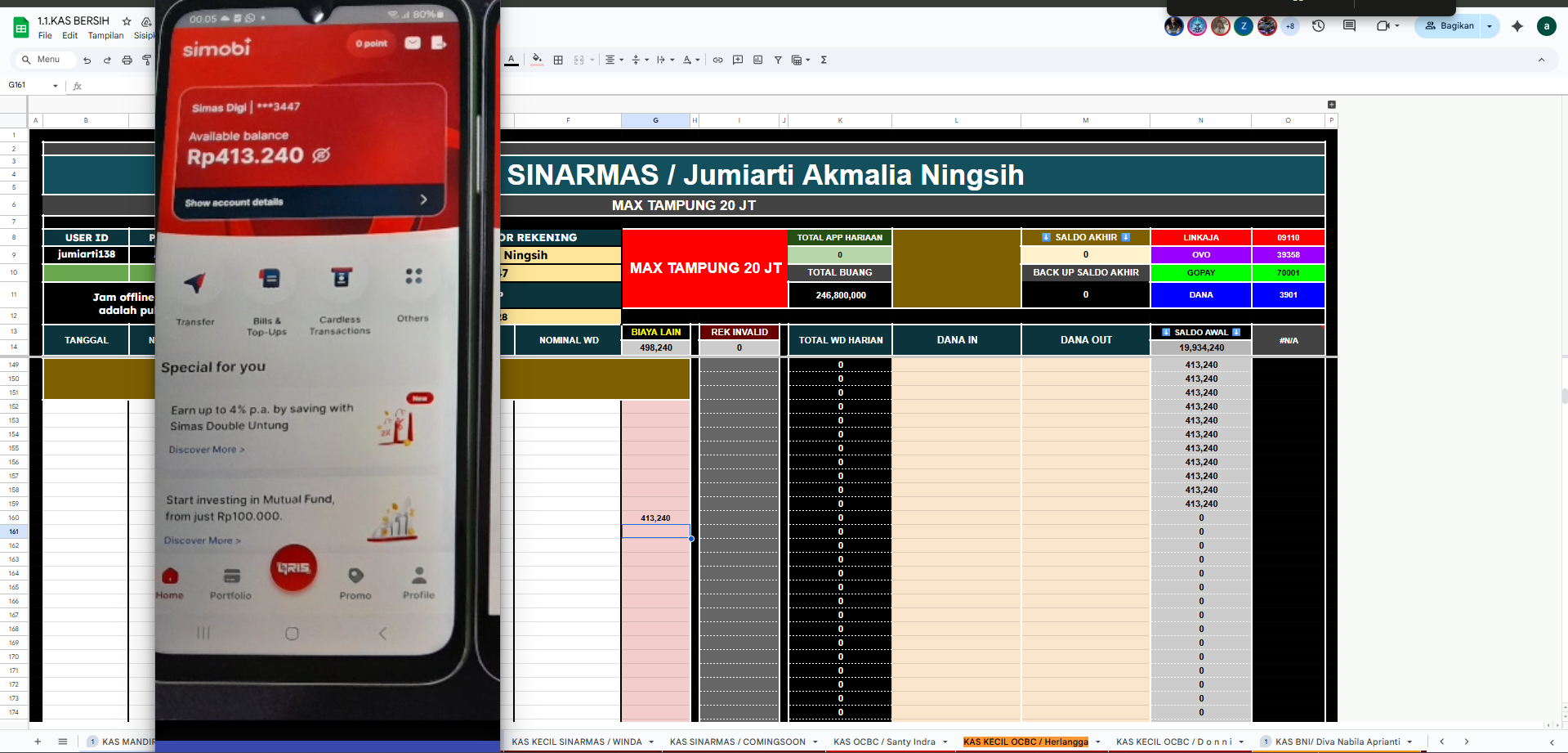Image resolution: width=1568 pixels, height=753 pixels.
Task: Toggle balance visibility eye on phone image
Action: click(x=321, y=155)
